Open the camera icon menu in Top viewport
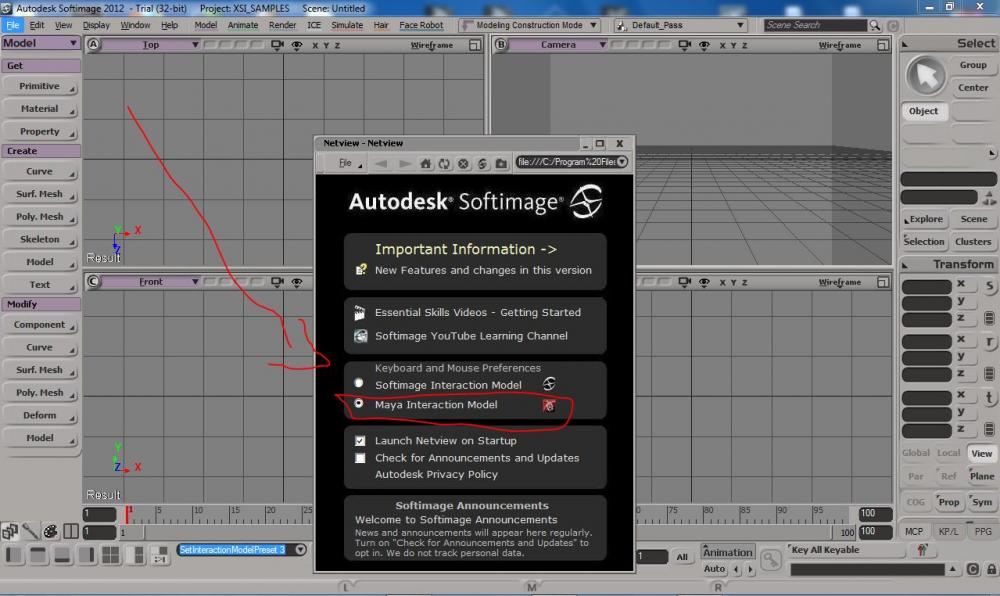The width and height of the screenshot is (1000, 596). [x=277, y=45]
